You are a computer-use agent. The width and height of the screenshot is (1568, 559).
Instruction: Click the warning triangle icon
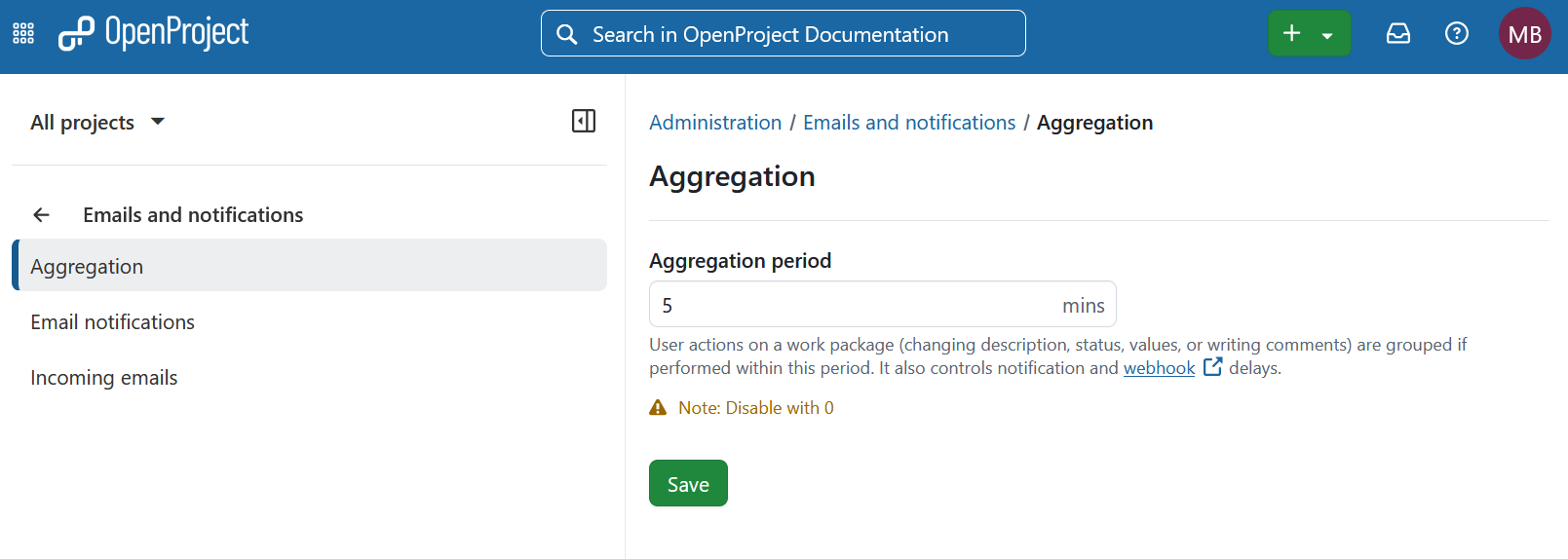[x=659, y=408]
